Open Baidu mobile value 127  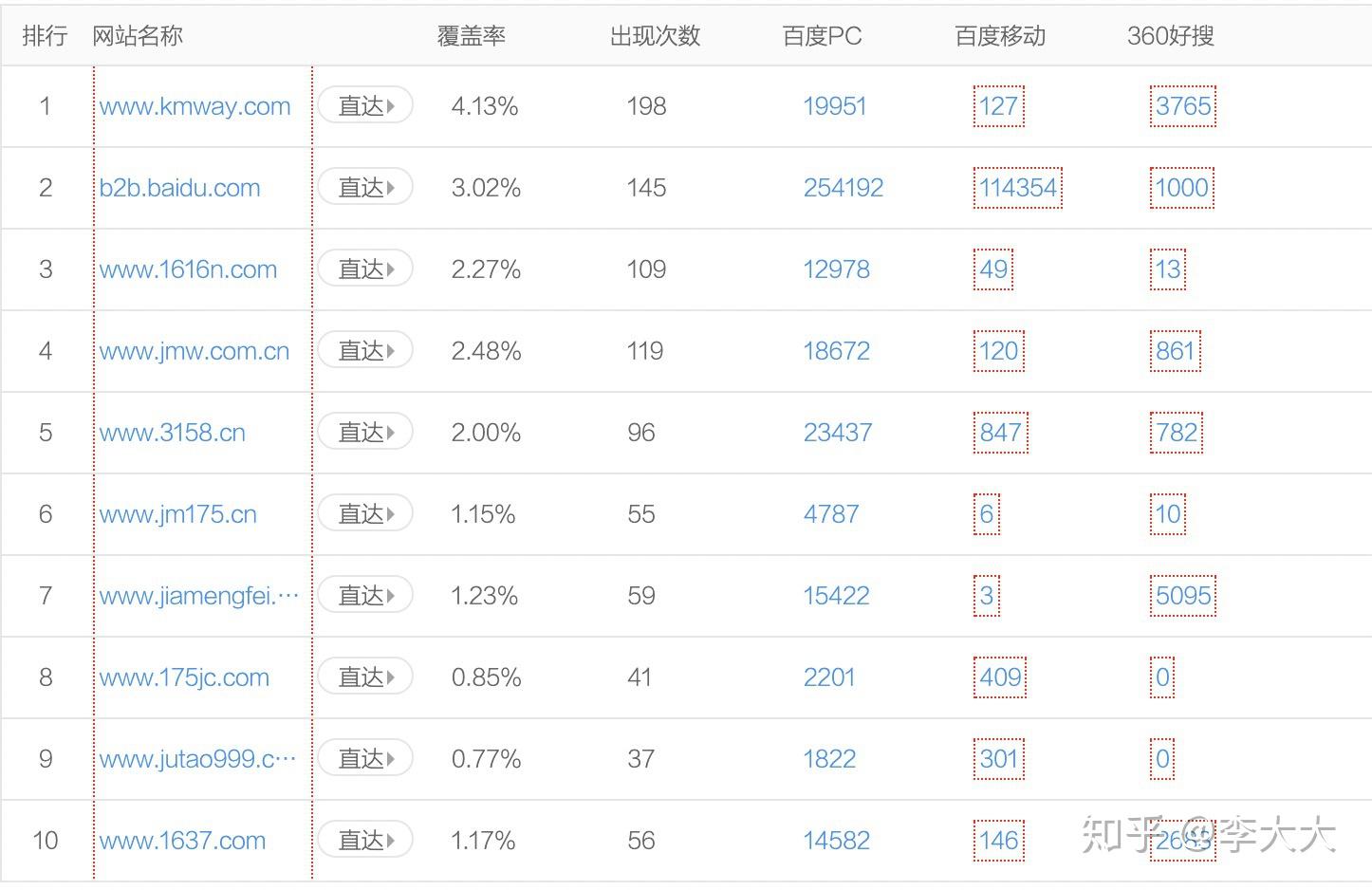(999, 106)
